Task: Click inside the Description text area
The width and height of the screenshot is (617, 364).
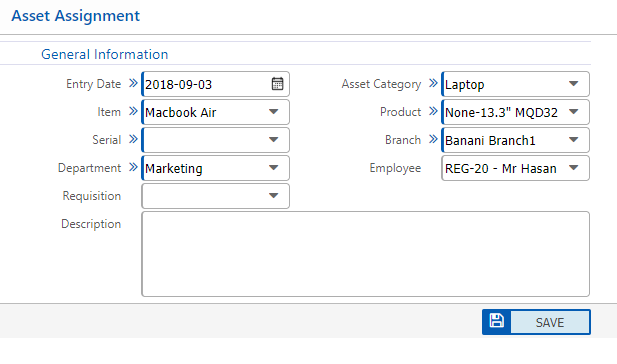Action: [x=366, y=254]
